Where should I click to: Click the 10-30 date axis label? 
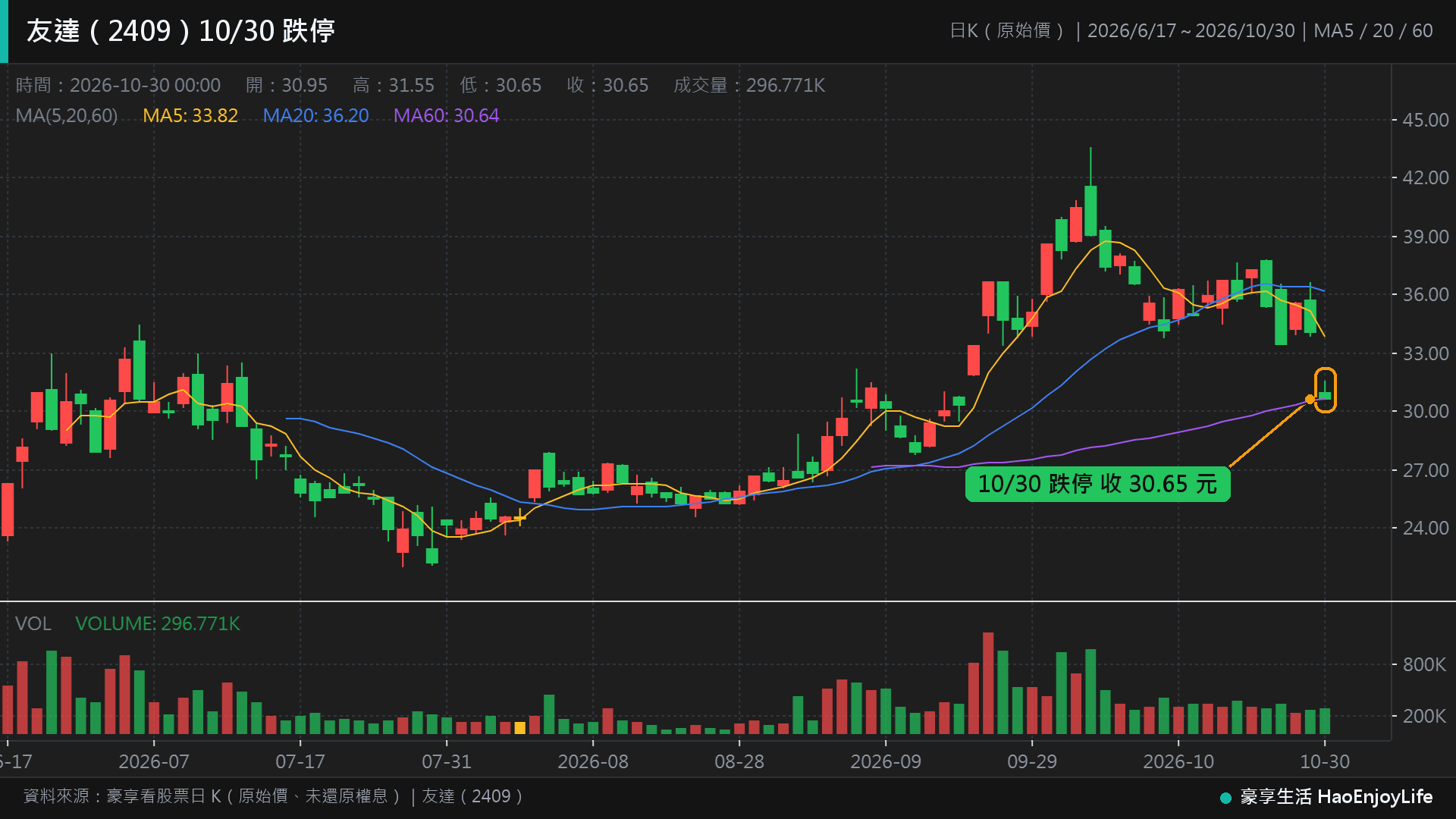click(1325, 761)
